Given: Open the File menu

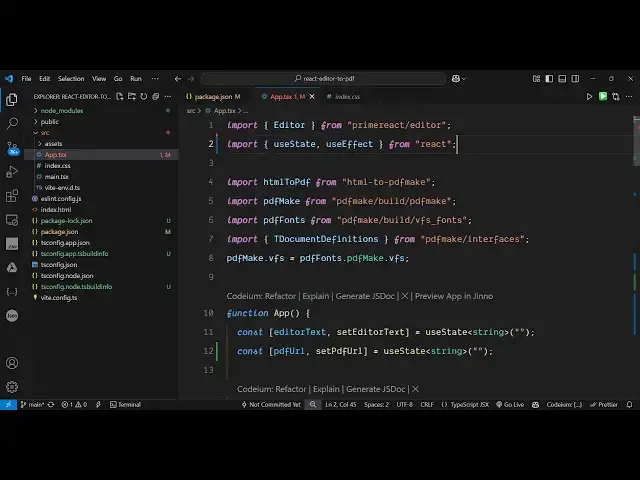Looking at the screenshot, I should 27,79.
